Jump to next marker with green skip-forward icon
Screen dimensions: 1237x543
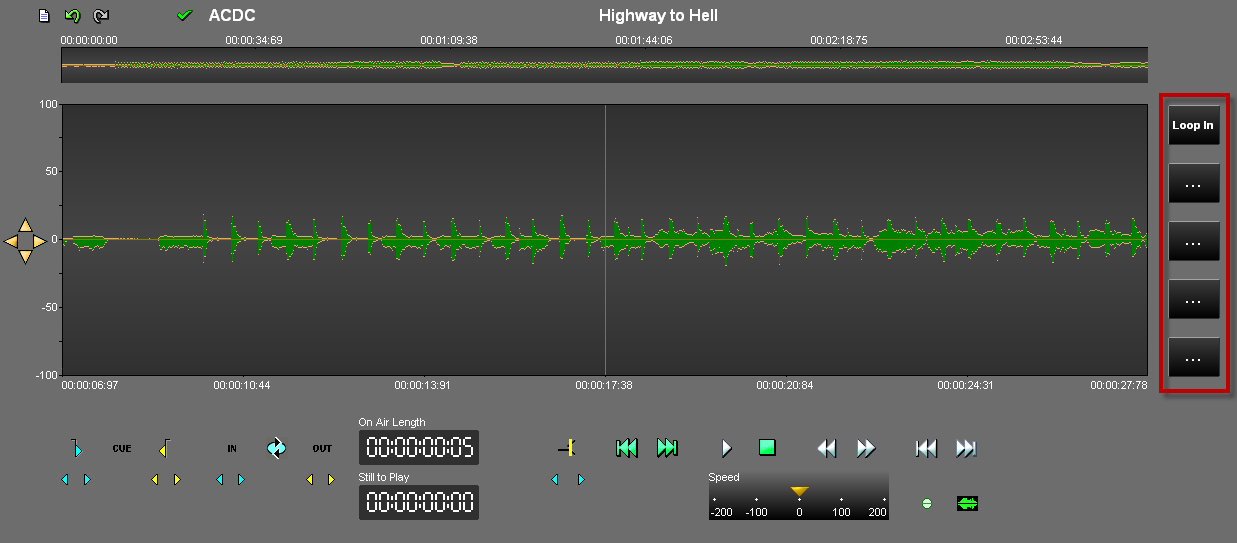[667, 448]
